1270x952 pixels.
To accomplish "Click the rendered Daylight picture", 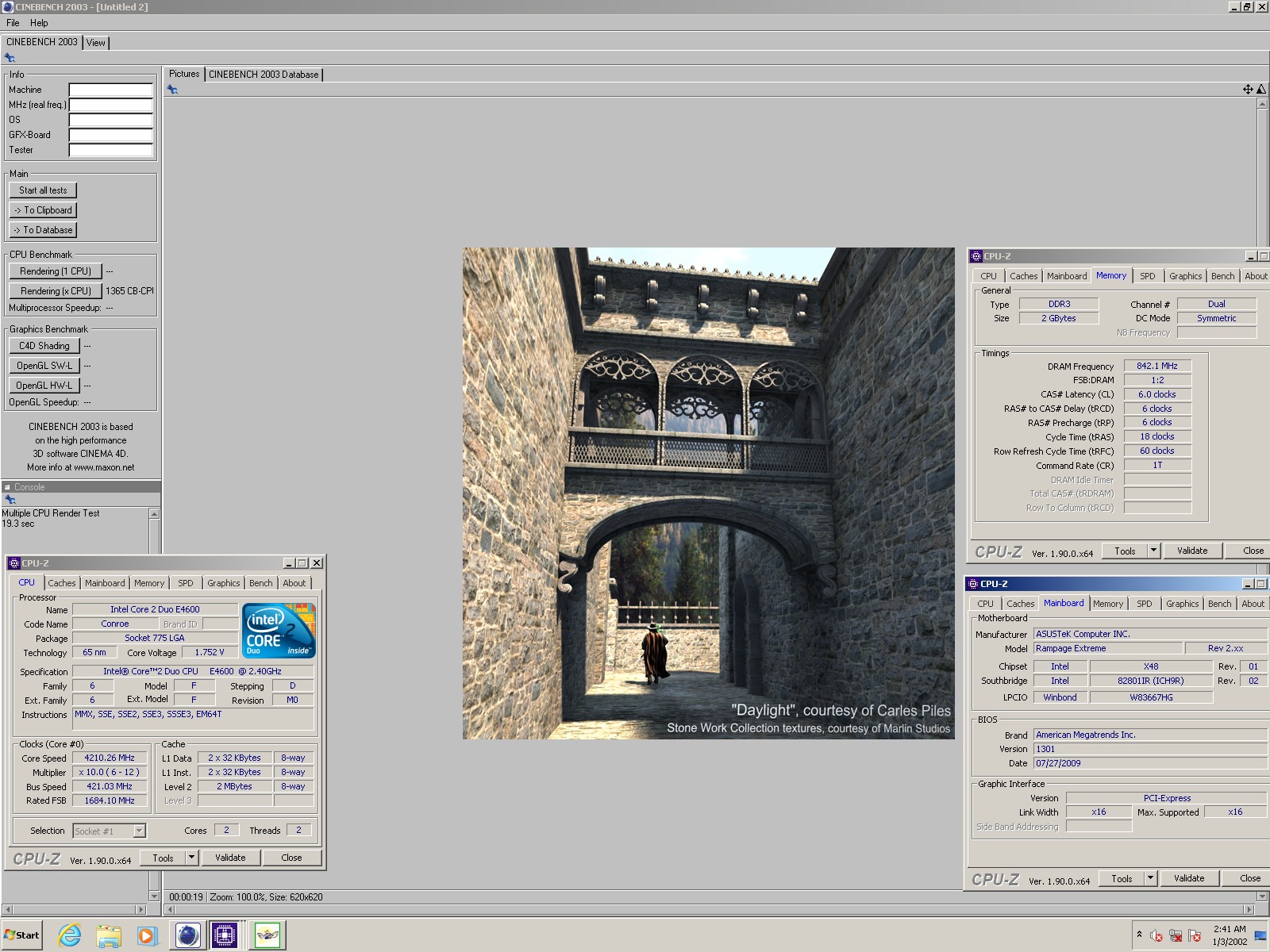I will click(708, 493).
